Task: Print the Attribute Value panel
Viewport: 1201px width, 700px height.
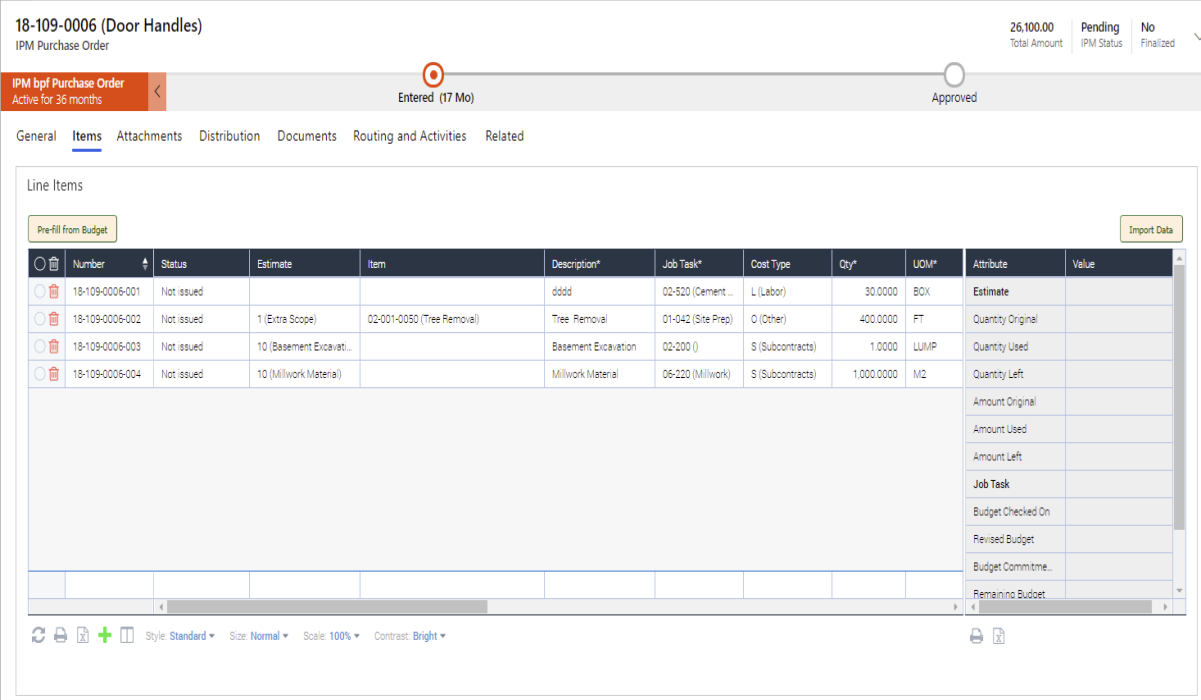Action: (977, 635)
